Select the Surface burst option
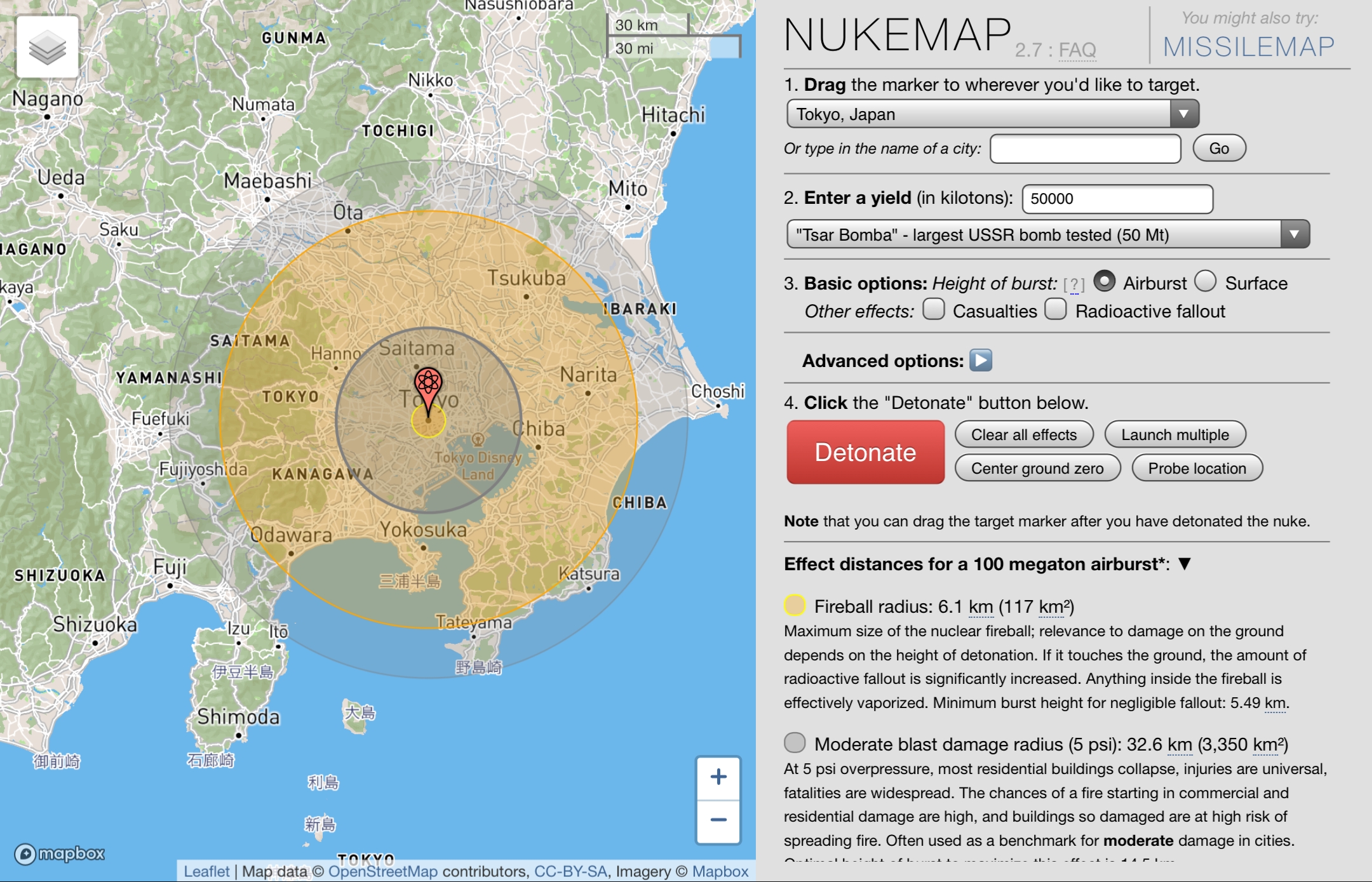Viewport: 1372px width, 882px height. pos(1205,281)
